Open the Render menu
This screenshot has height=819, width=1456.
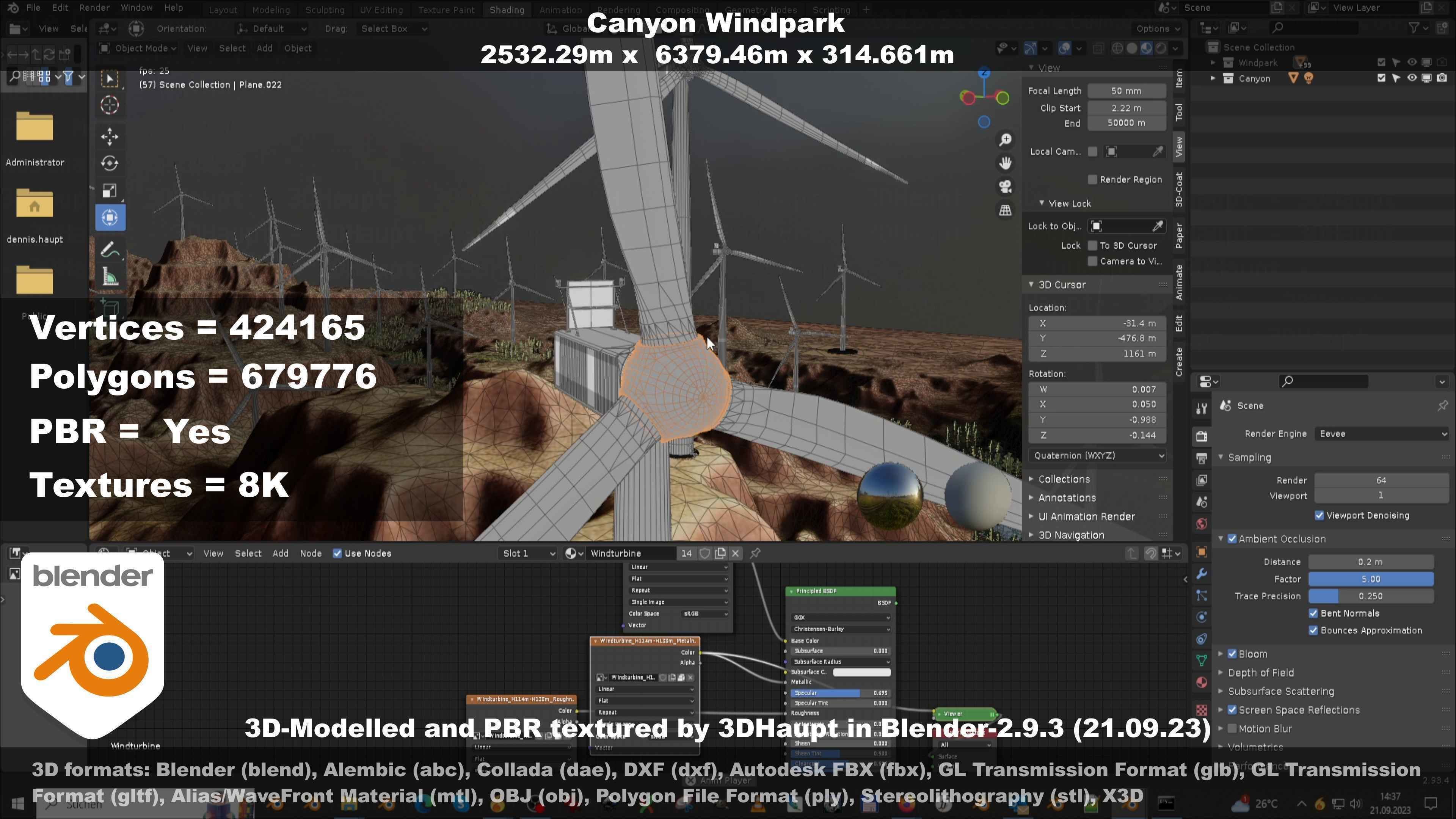click(94, 8)
